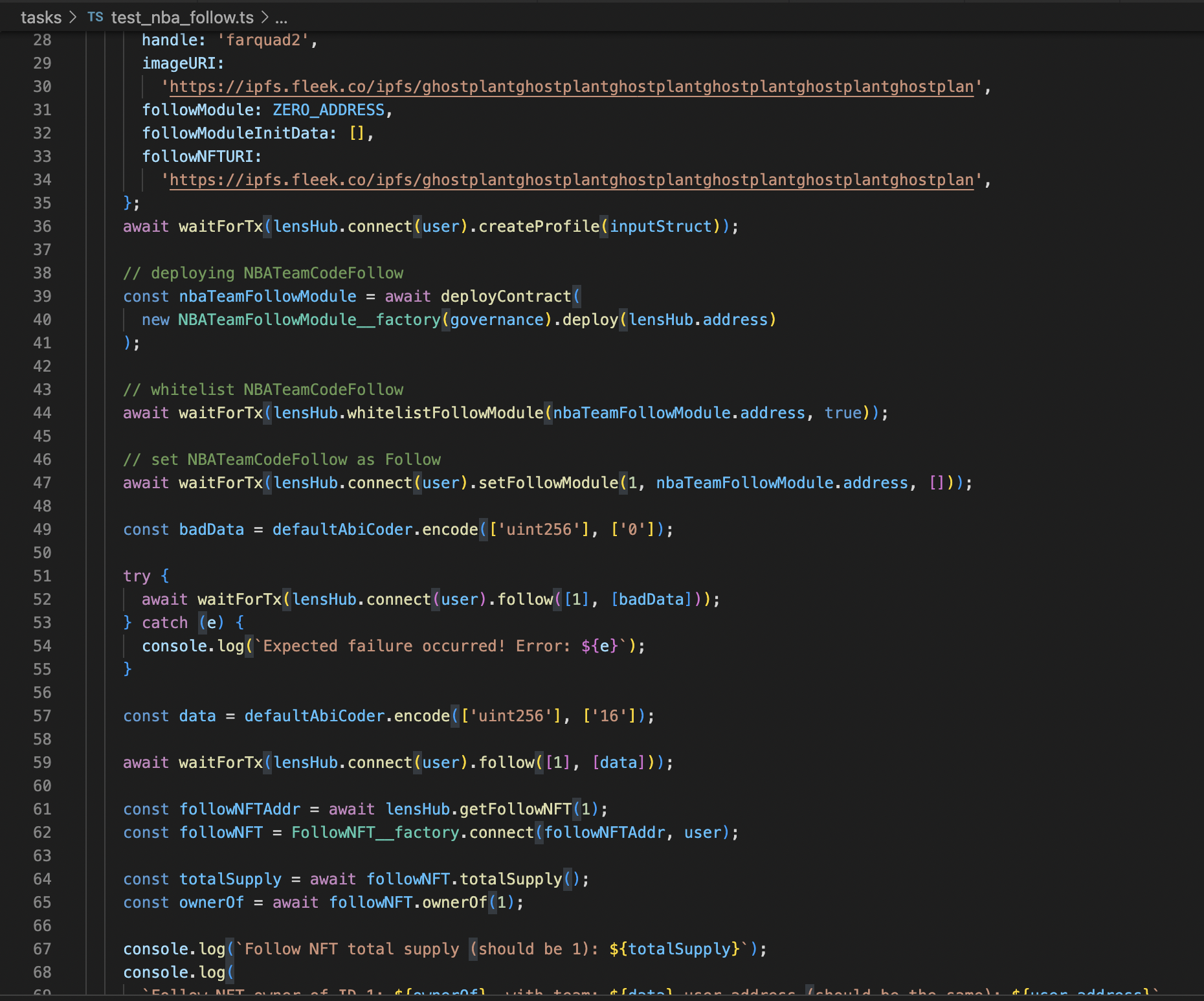1204x1001 pixels.
Task: Open the imageURI ipfs.fleek.co link on line 30
Action: [x=572, y=87]
